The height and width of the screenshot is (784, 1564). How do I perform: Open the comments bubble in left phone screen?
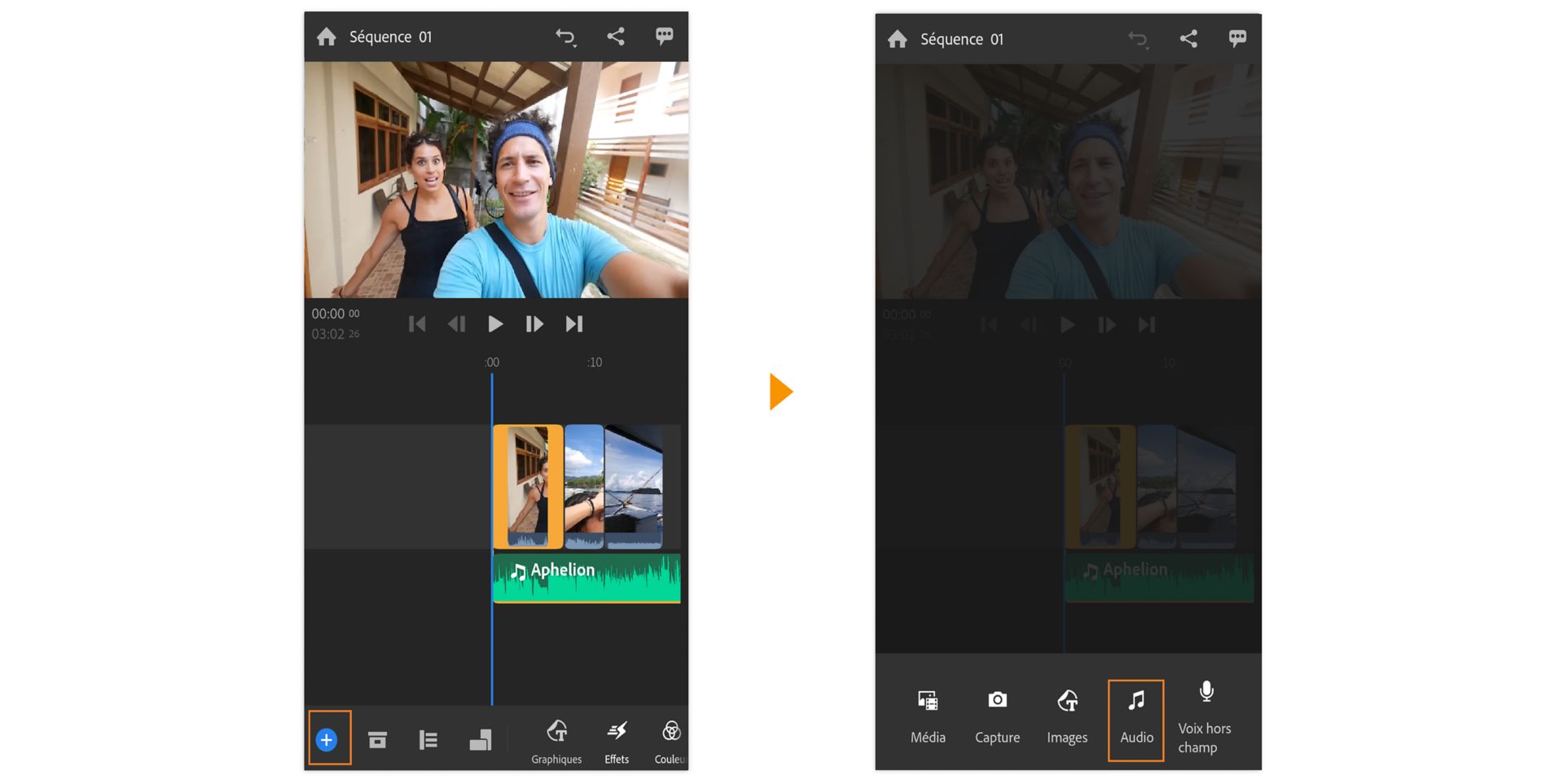(665, 36)
